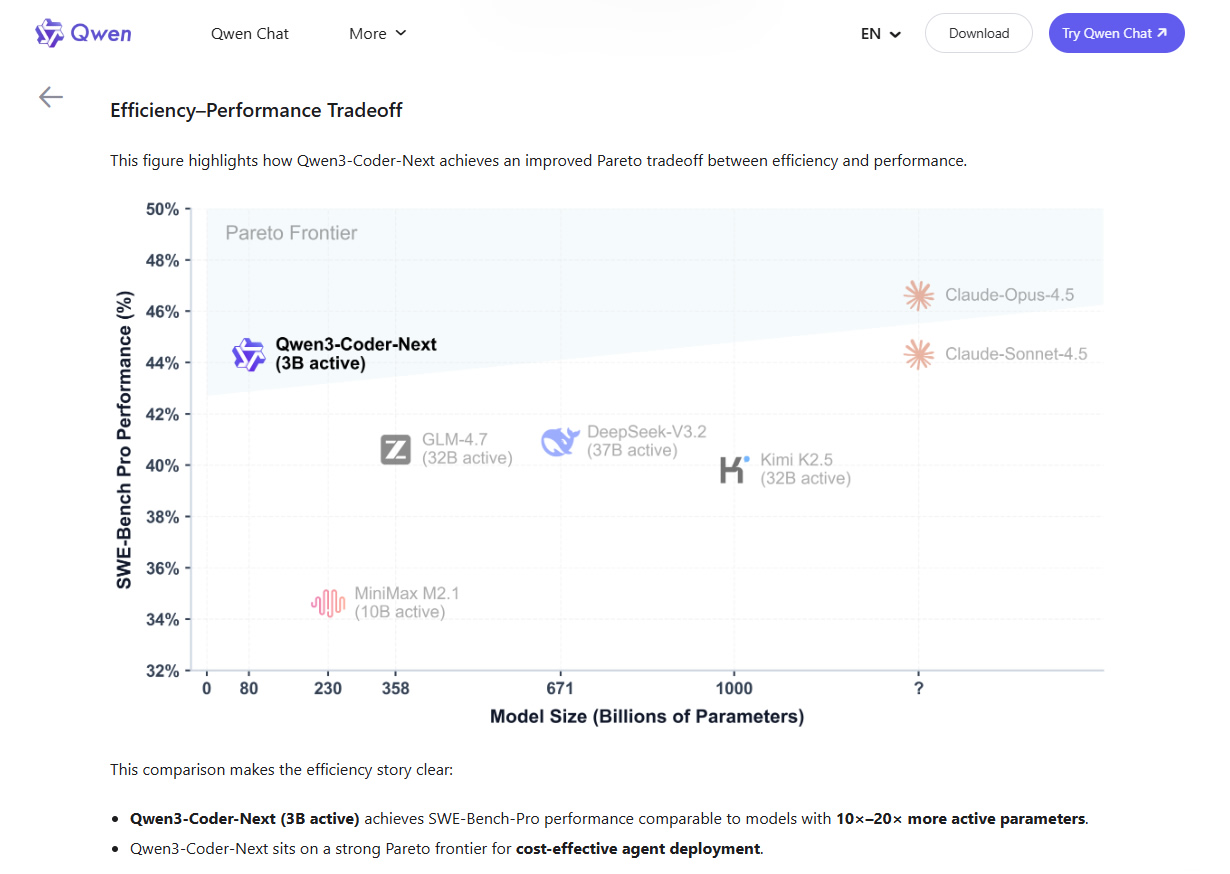Open the Qwen Chat nav item
Screen dimensions: 1230x874
pyautogui.click(x=250, y=33)
